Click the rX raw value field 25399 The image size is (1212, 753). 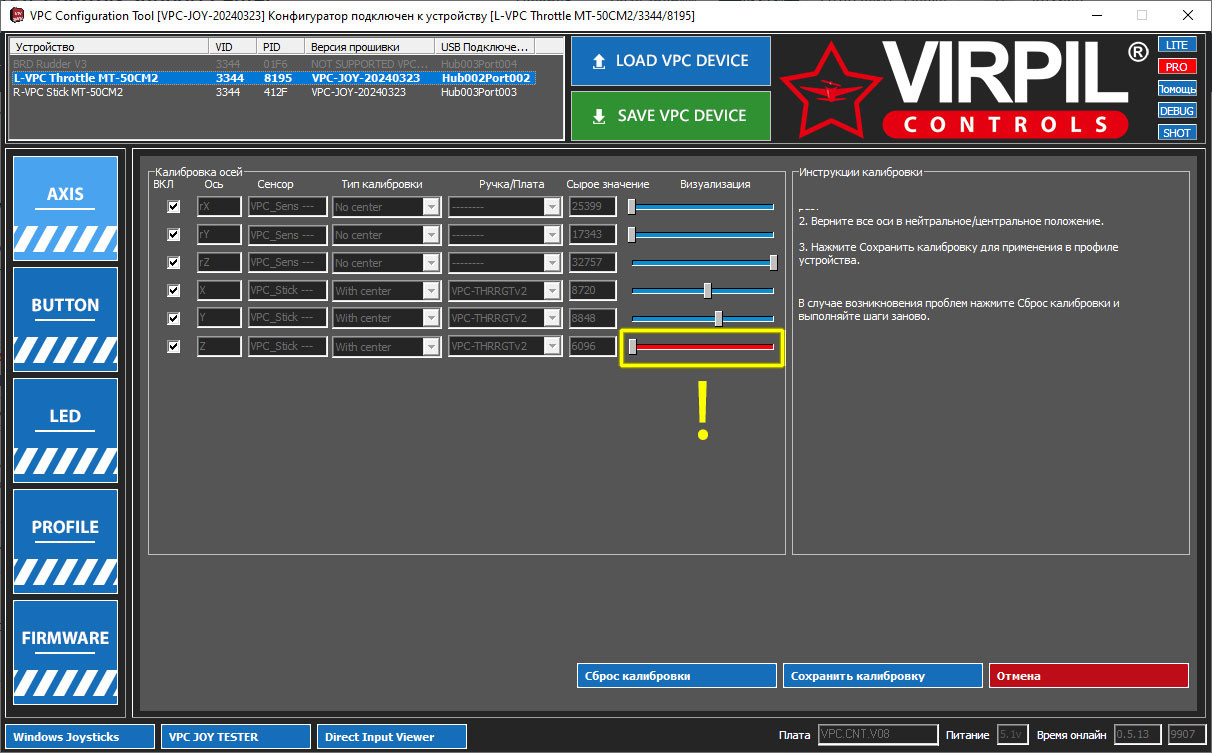pyautogui.click(x=592, y=207)
